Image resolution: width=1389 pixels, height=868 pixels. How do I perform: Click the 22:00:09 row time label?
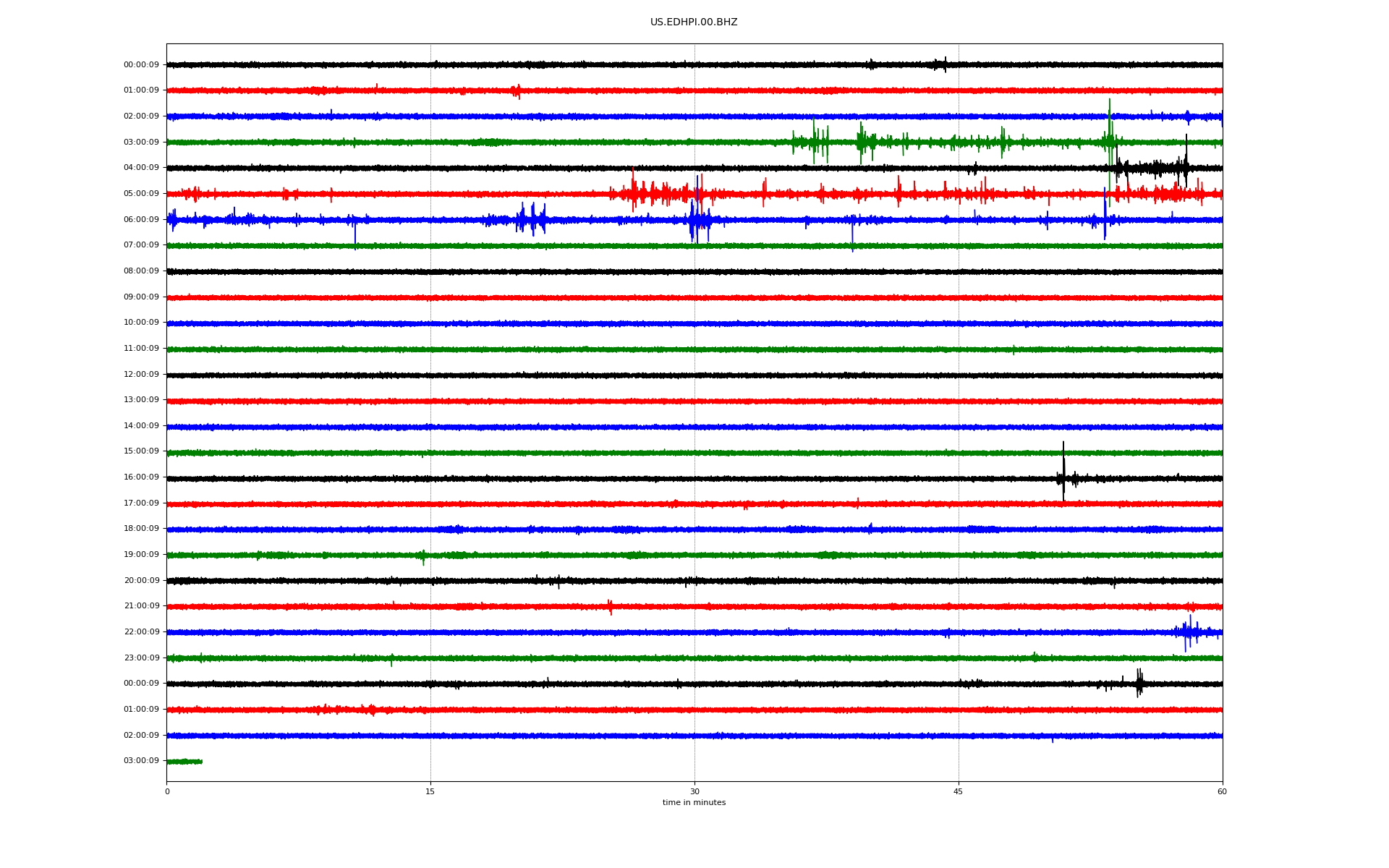click(x=141, y=632)
